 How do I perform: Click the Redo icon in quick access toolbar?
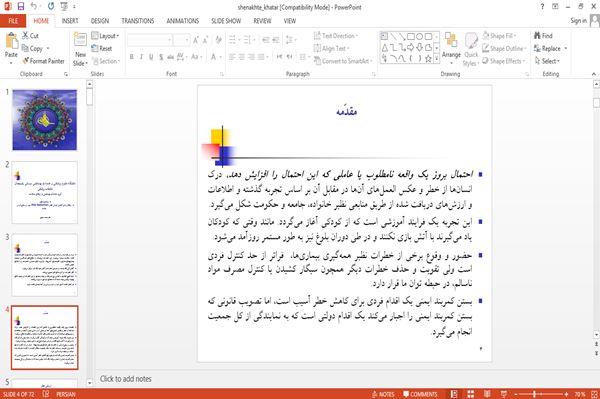click(x=51, y=6)
